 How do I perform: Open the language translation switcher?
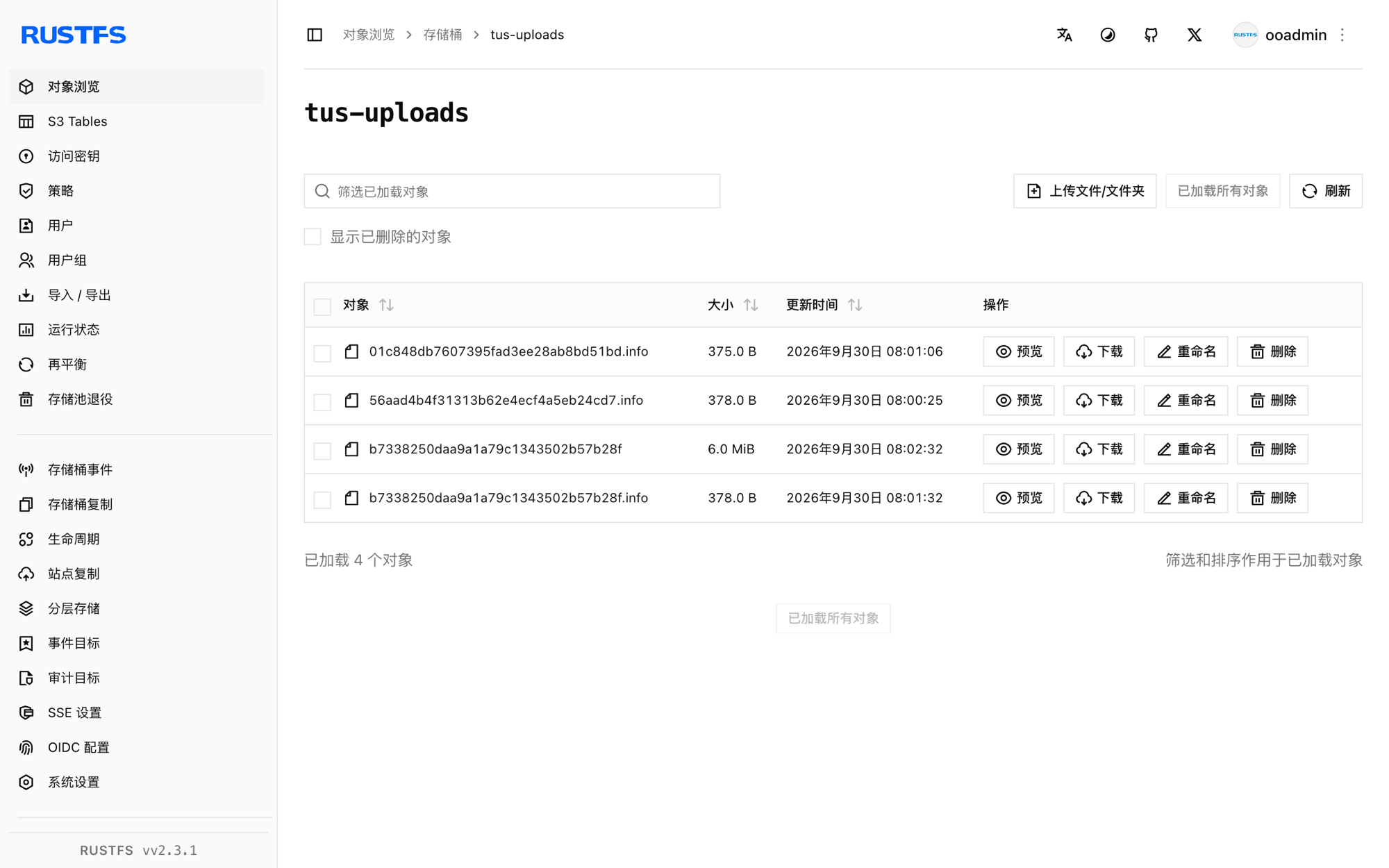(x=1064, y=35)
